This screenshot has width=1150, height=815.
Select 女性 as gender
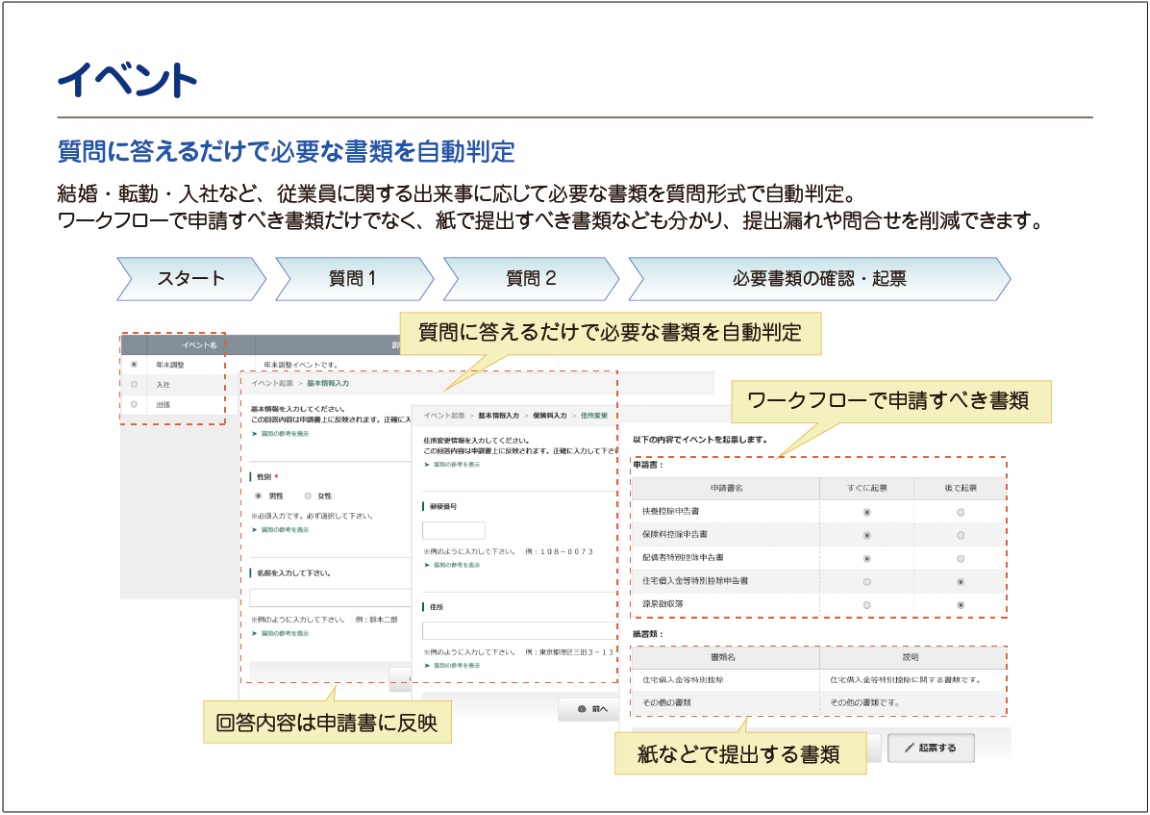click(308, 496)
